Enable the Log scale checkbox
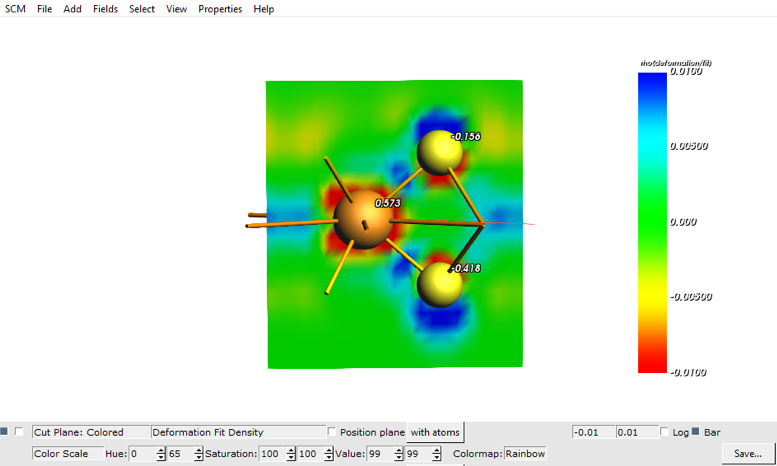The width and height of the screenshot is (777, 466). (x=666, y=432)
